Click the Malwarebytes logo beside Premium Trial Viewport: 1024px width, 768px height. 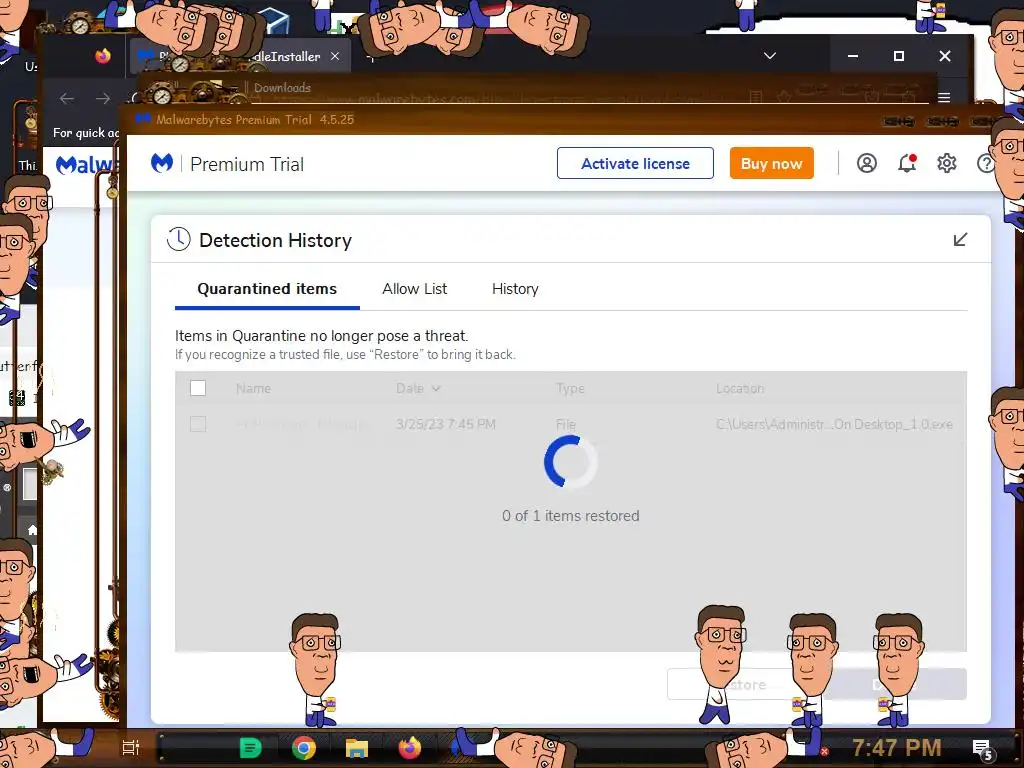point(161,163)
